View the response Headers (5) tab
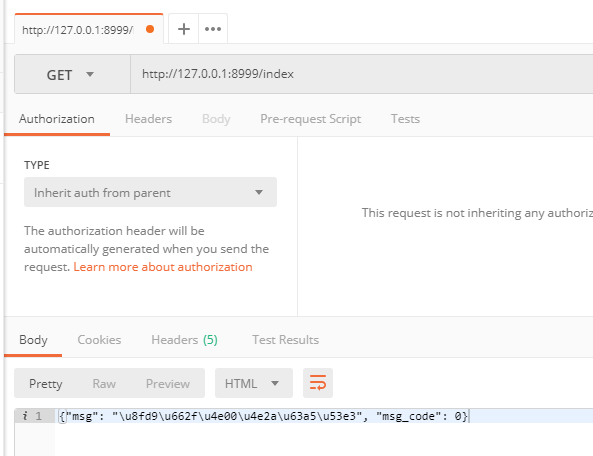The width and height of the screenshot is (593, 456). [184, 340]
